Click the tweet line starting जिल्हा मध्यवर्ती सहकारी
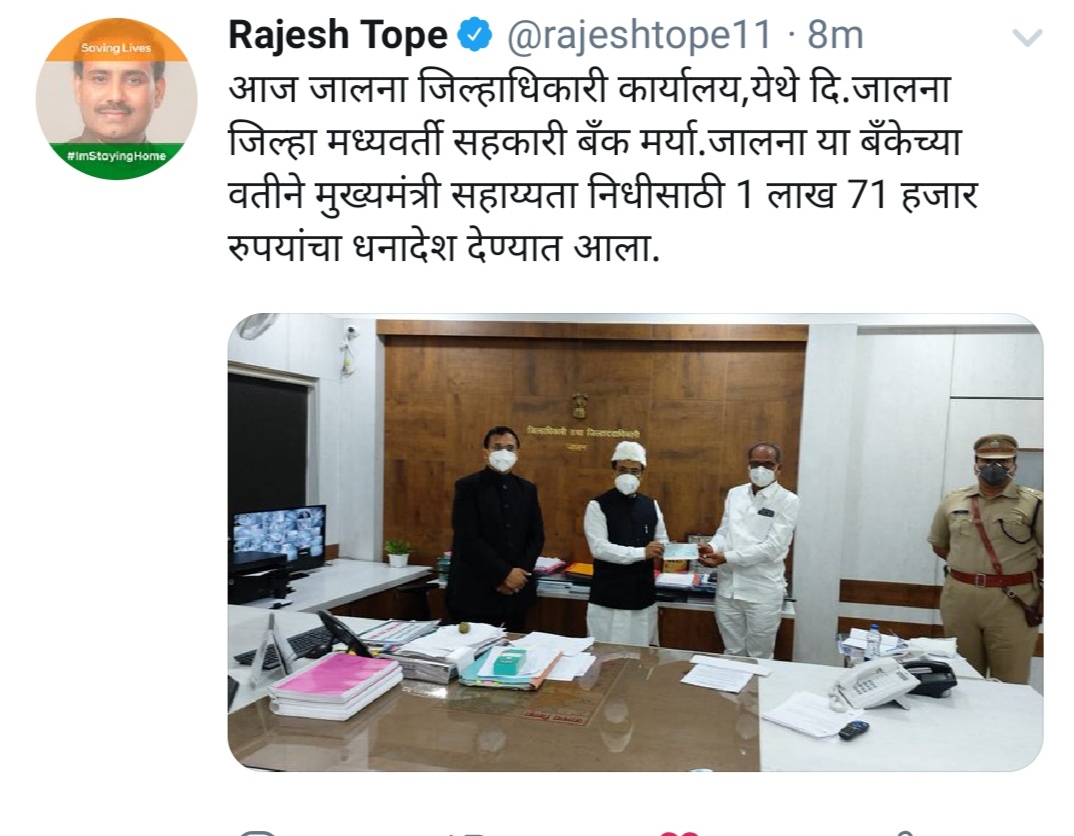Viewport: 1074px width, 836px height. (595, 142)
